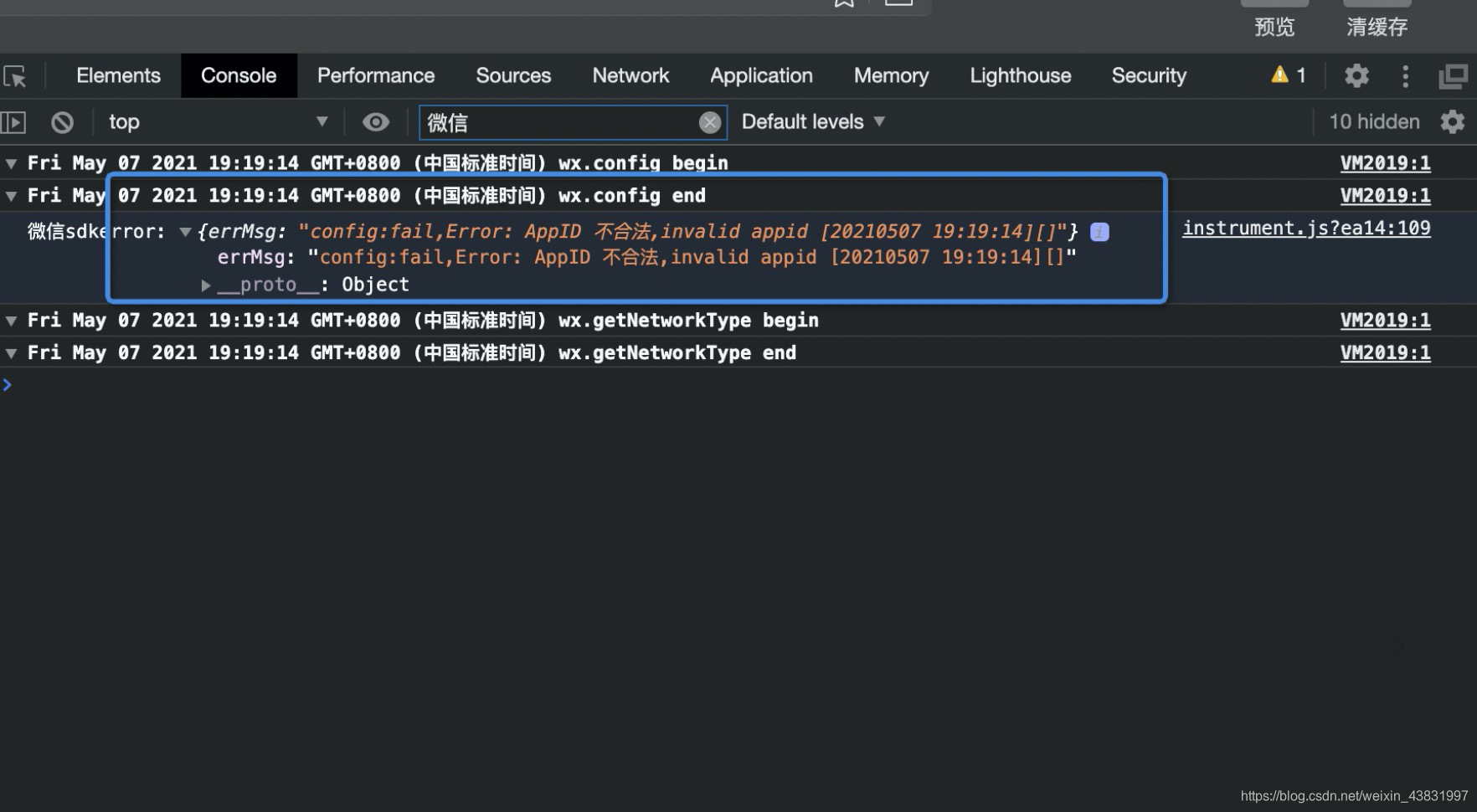Open the console sidebar drawer icon
This screenshot has width=1477, height=812.
pos(13,122)
